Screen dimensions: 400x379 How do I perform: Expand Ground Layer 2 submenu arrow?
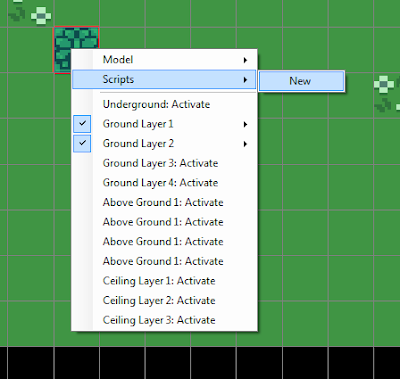(245, 144)
